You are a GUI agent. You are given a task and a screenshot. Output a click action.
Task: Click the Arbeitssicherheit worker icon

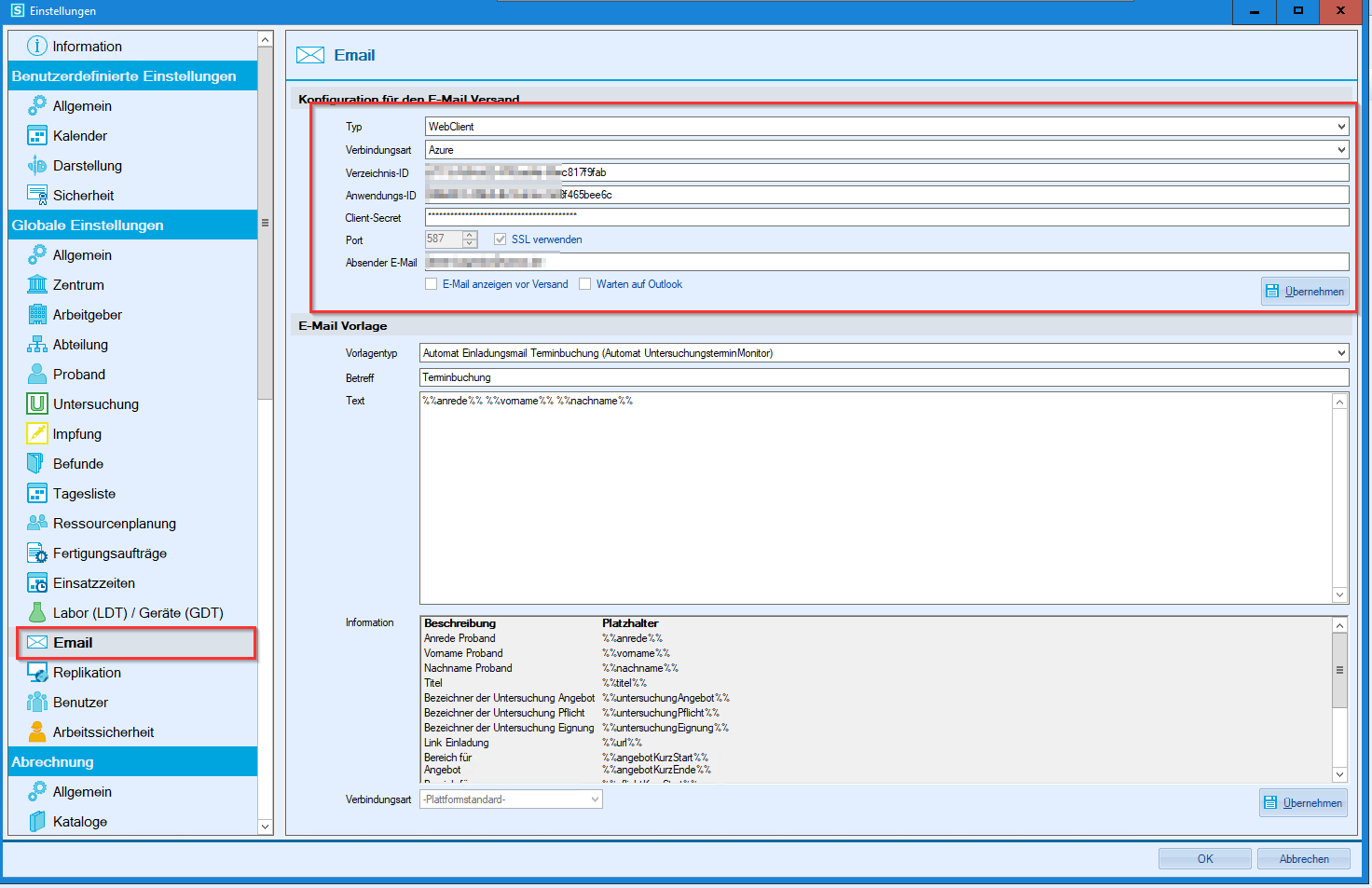(37, 731)
